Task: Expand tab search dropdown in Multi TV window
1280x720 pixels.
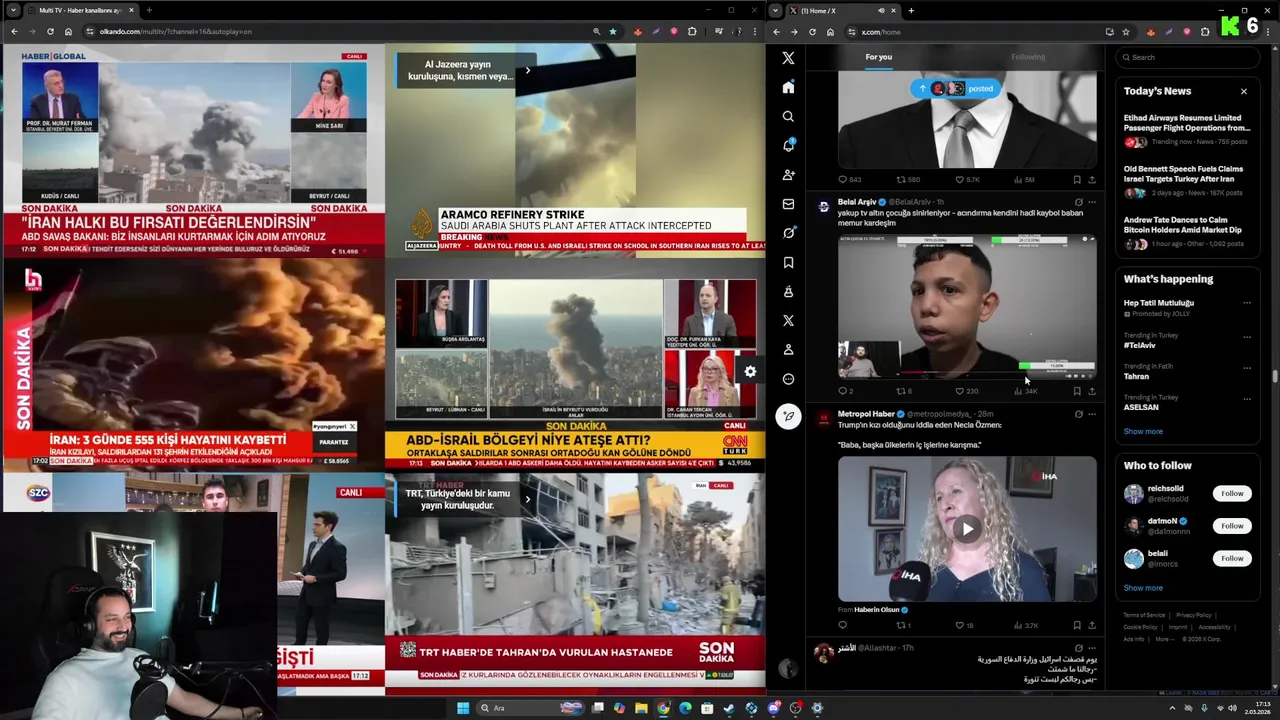Action: tap(13, 10)
